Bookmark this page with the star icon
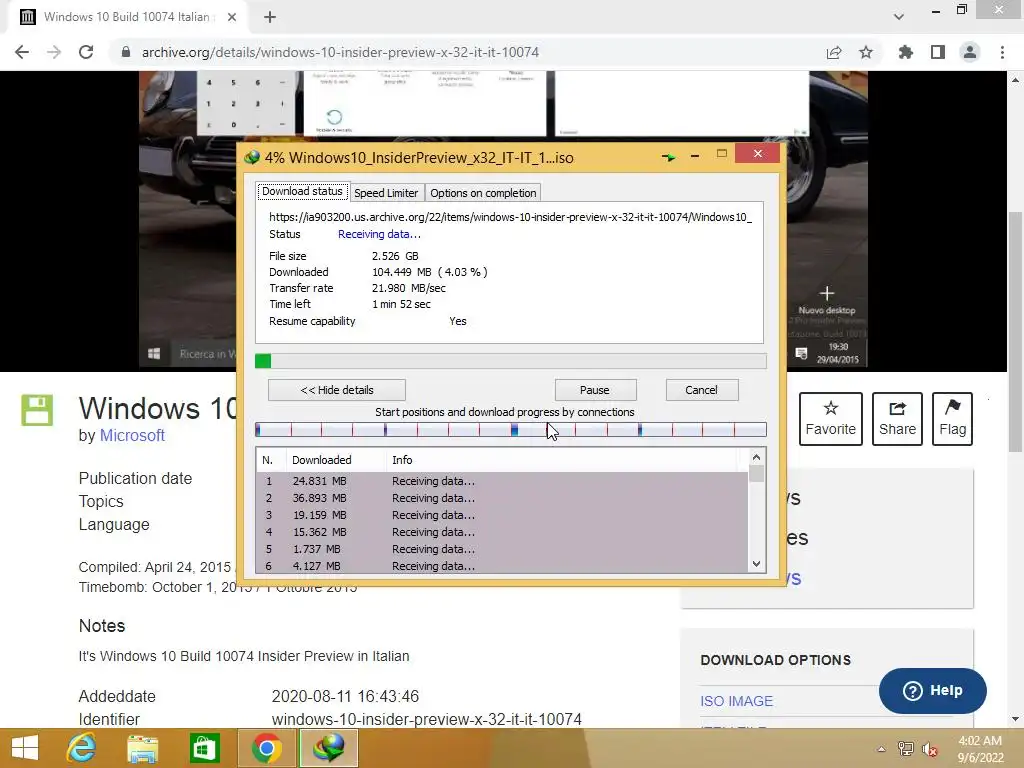 click(x=866, y=52)
